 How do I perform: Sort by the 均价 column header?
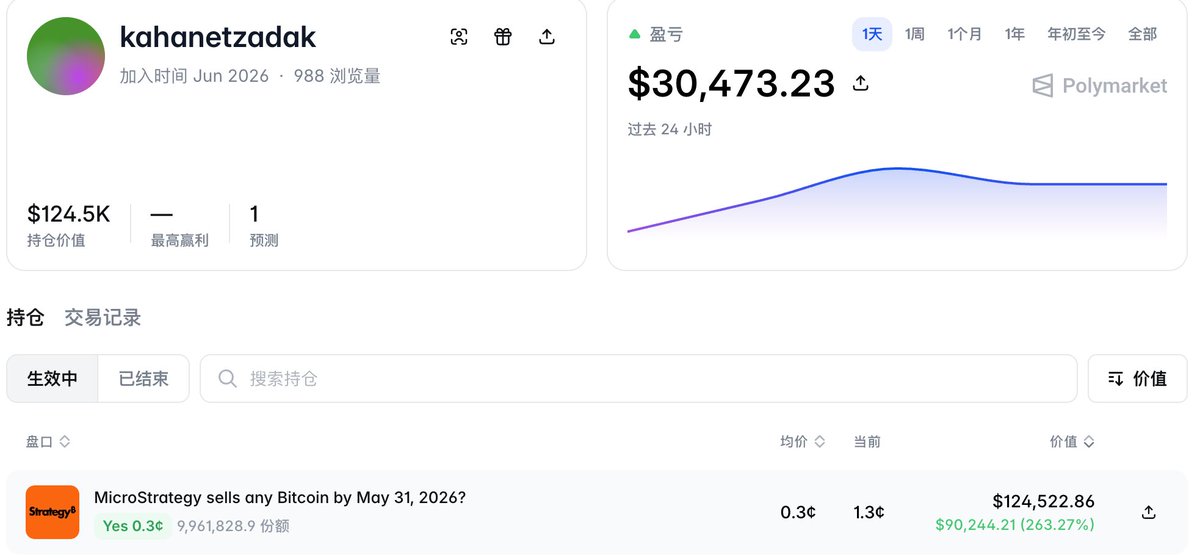[x=803, y=441]
